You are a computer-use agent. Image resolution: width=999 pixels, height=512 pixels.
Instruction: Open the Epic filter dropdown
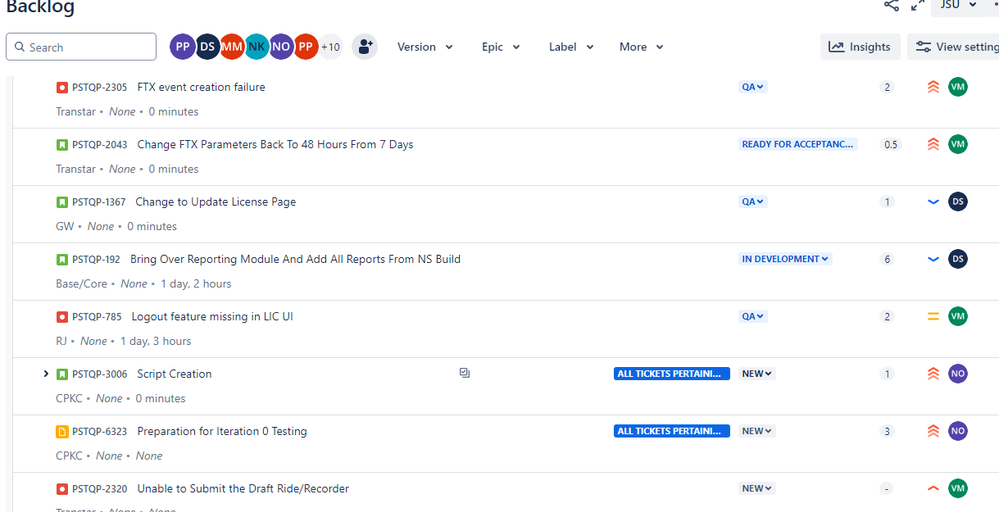501,46
